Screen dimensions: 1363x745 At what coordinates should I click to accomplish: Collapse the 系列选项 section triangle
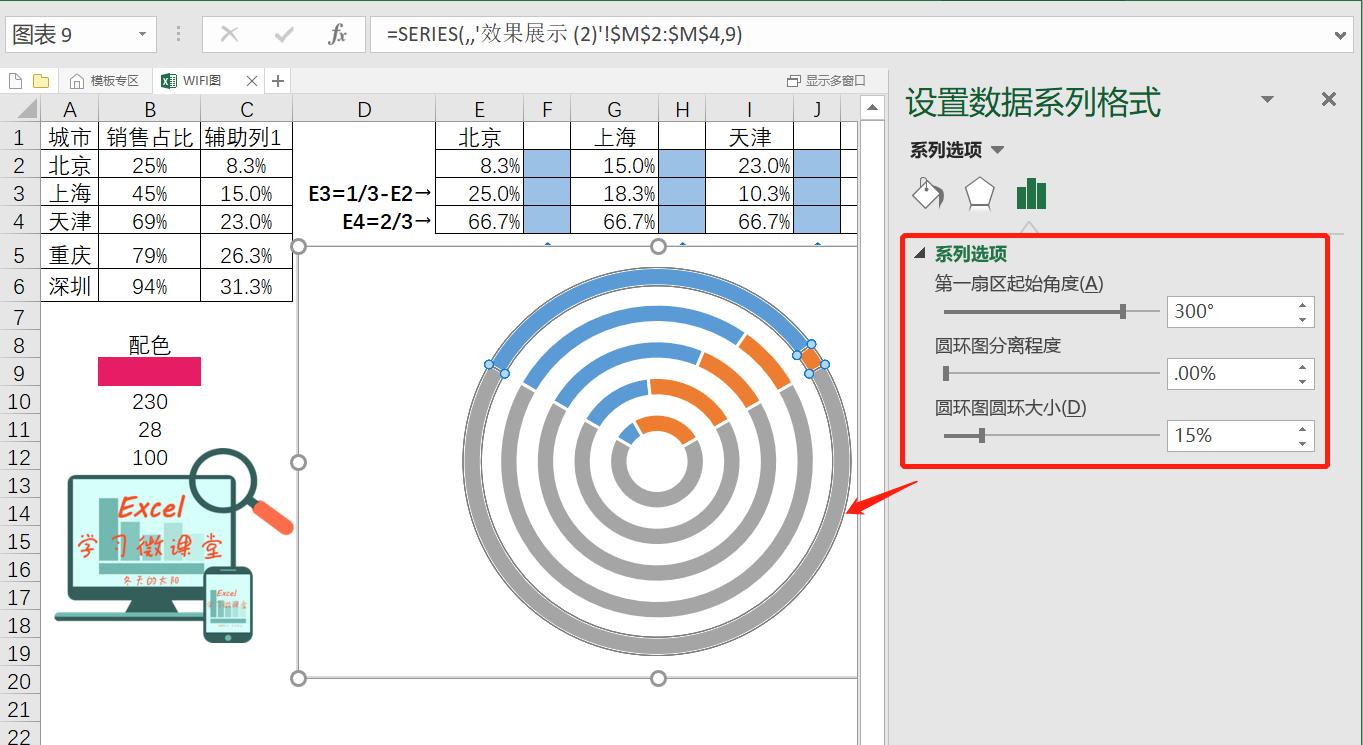click(920, 254)
